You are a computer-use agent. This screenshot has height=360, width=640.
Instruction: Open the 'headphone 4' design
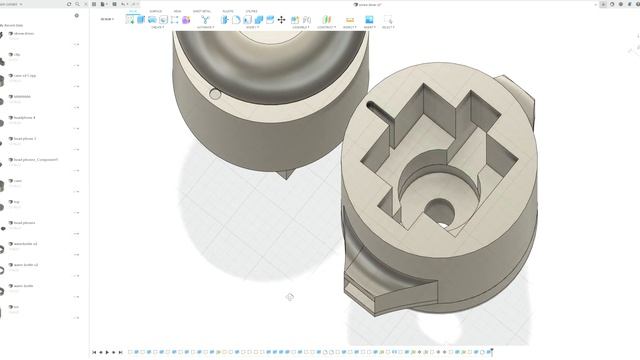click(x=24, y=118)
